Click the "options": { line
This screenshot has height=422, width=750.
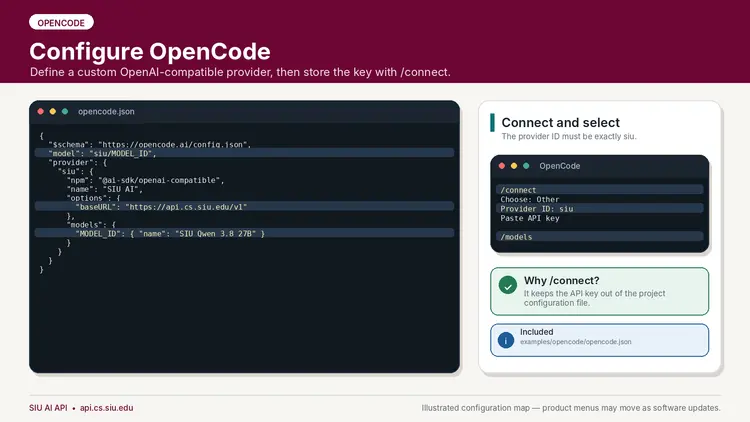click(x=93, y=198)
